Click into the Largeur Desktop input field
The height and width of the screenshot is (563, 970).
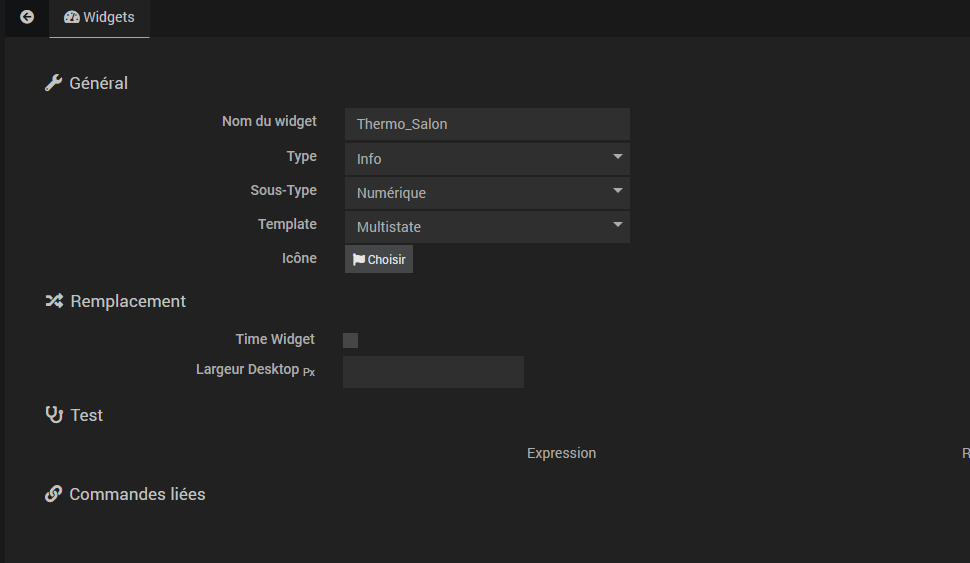pyautogui.click(x=433, y=372)
